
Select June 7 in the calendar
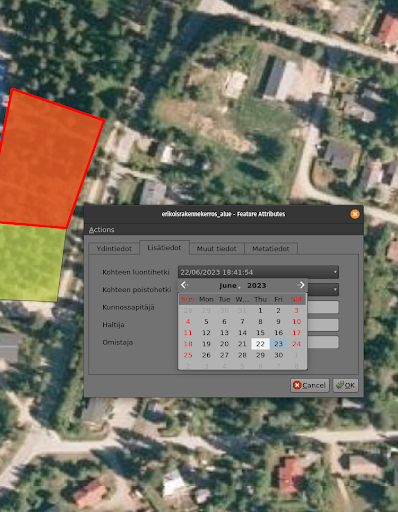pyautogui.click(x=242, y=322)
